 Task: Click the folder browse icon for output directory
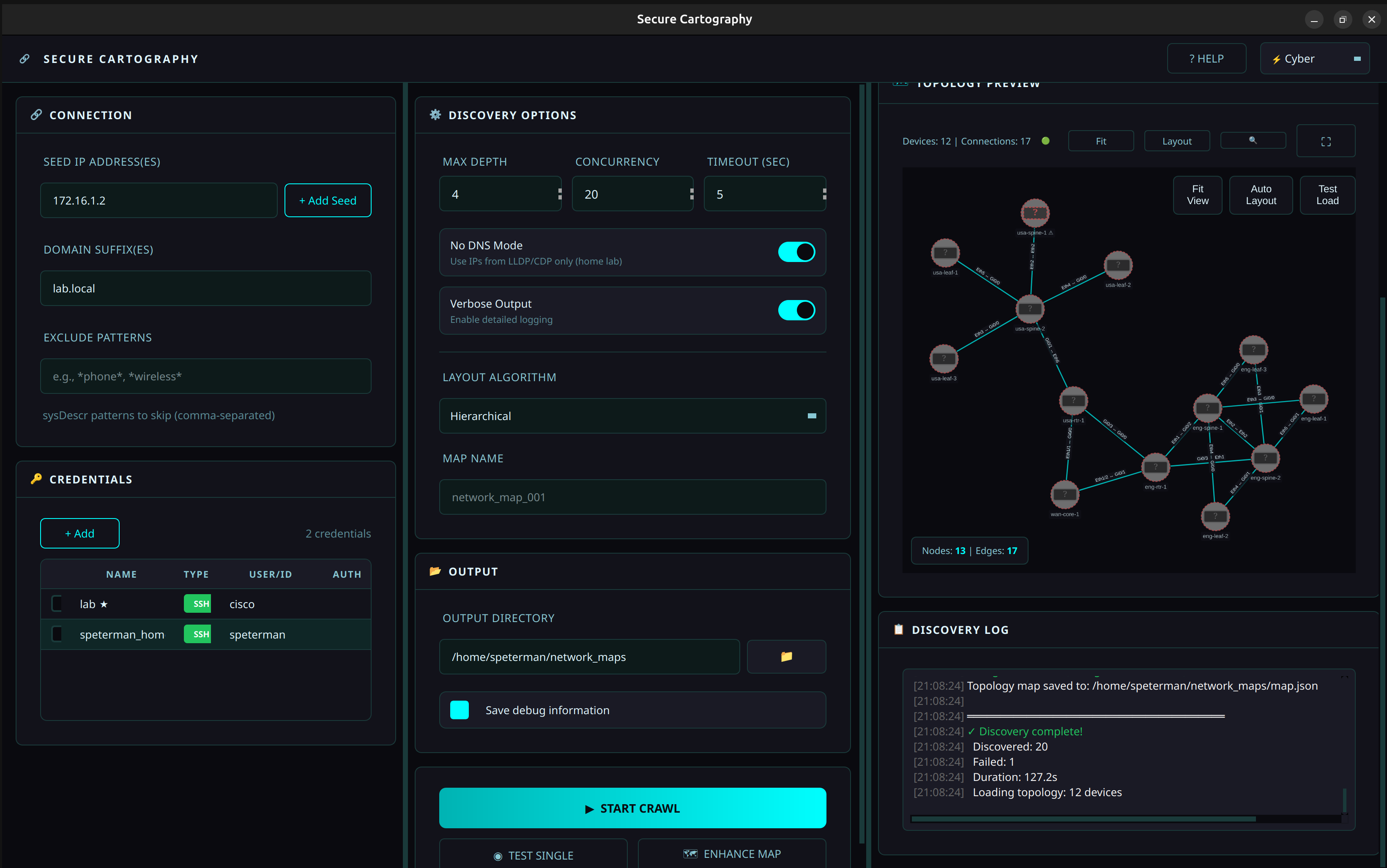click(x=786, y=656)
